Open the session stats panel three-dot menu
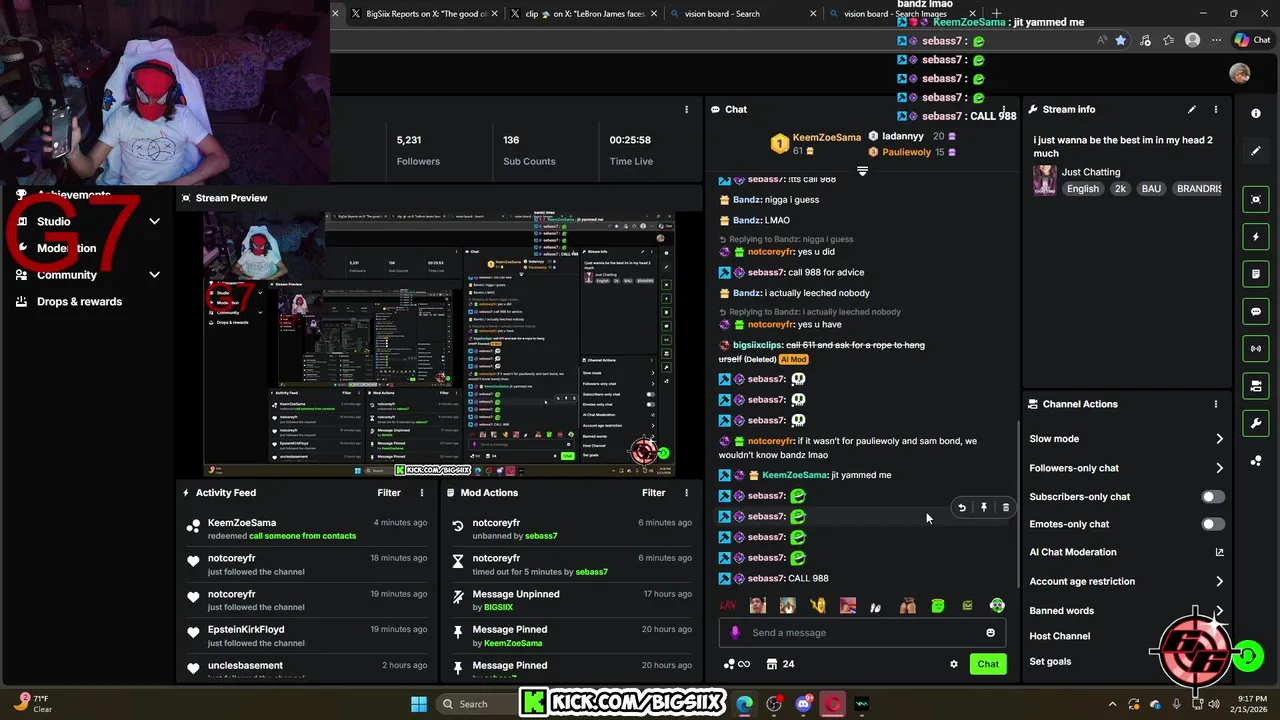This screenshot has width=1280, height=720. pyautogui.click(x=686, y=109)
